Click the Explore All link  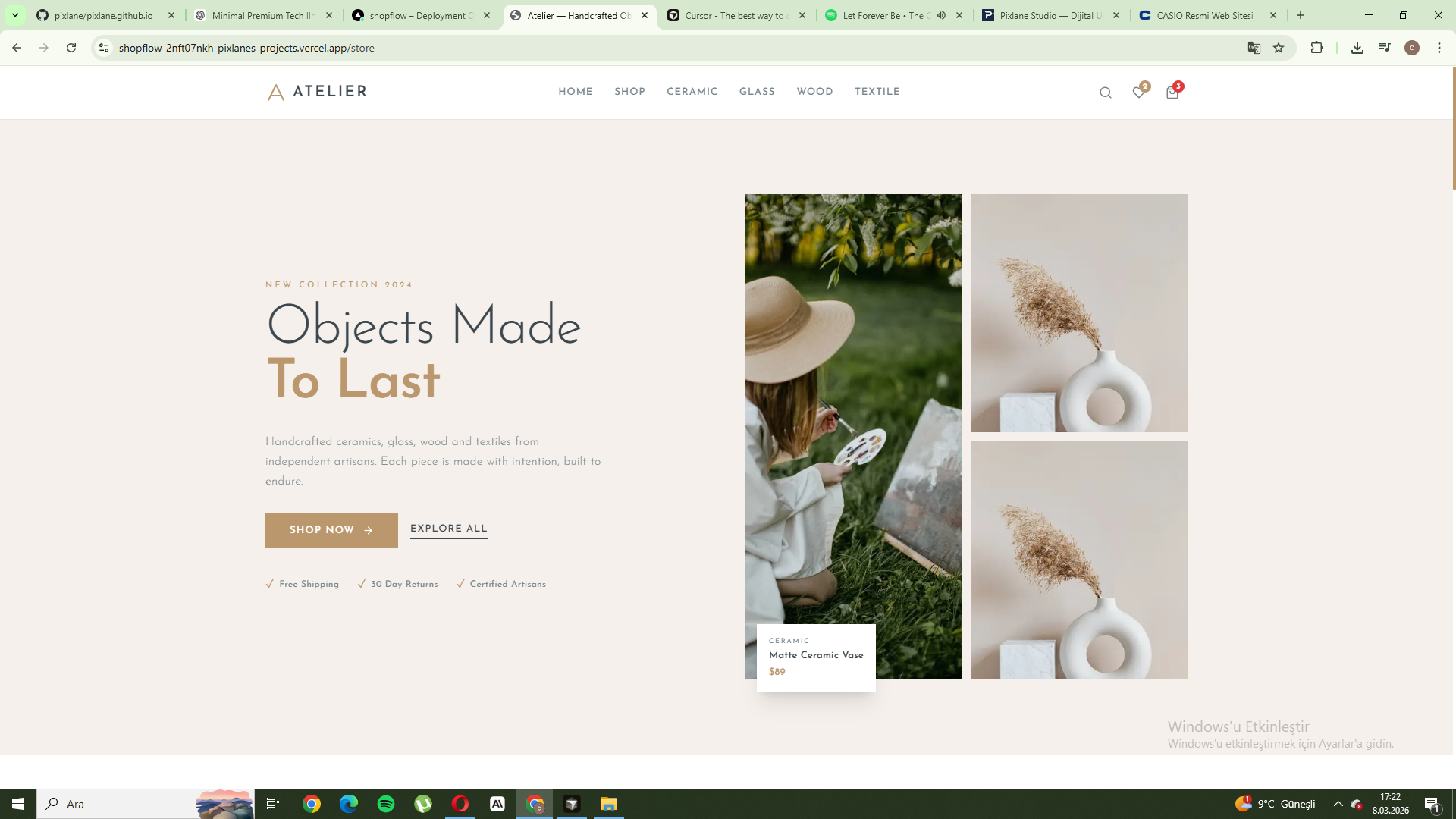[x=448, y=529]
